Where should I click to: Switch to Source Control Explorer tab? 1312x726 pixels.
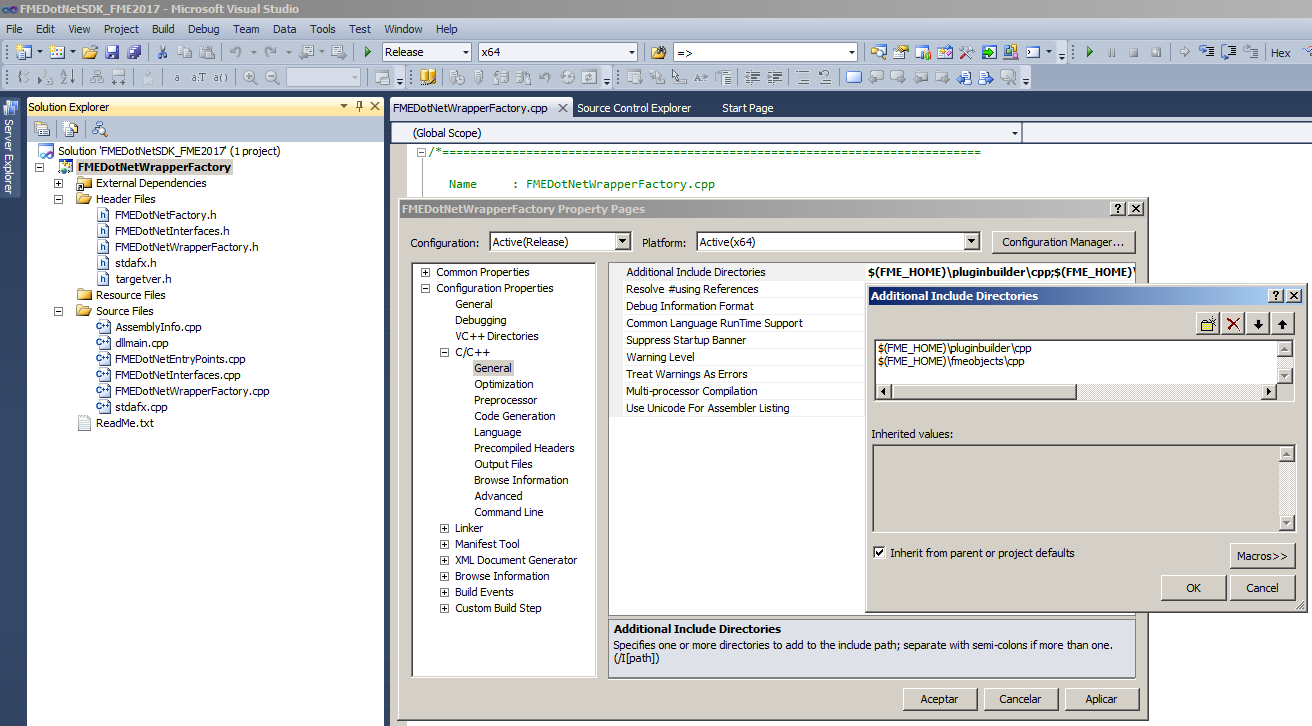(x=634, y=108)
